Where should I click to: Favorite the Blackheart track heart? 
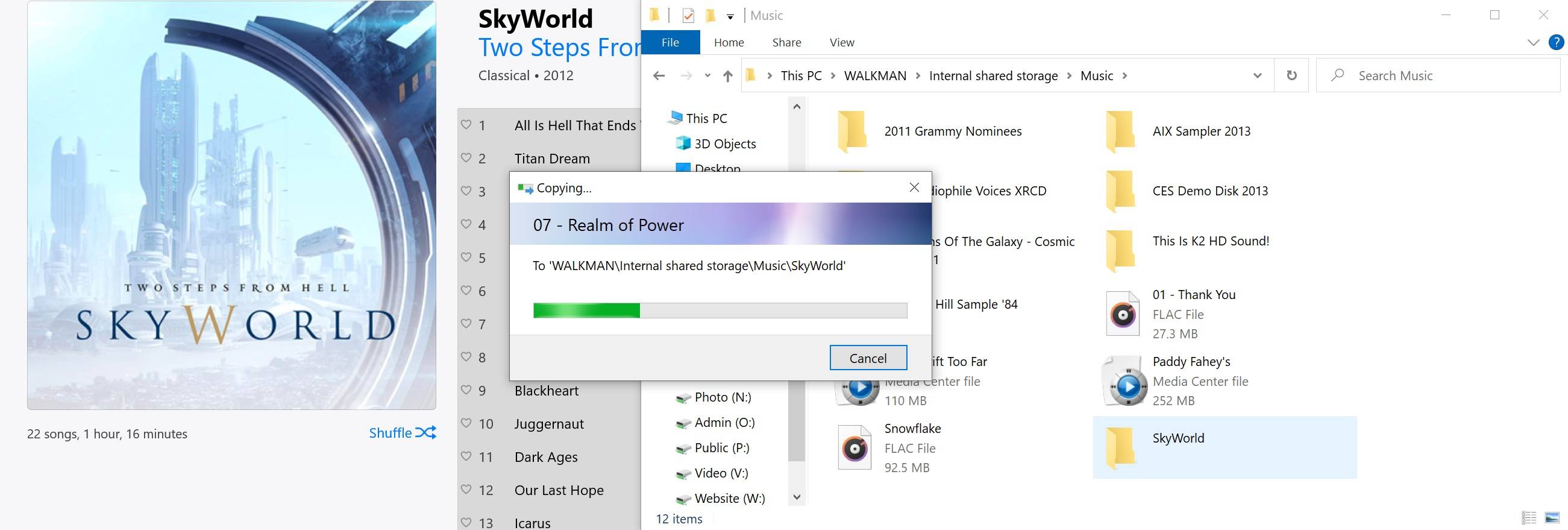pos(466,390)
